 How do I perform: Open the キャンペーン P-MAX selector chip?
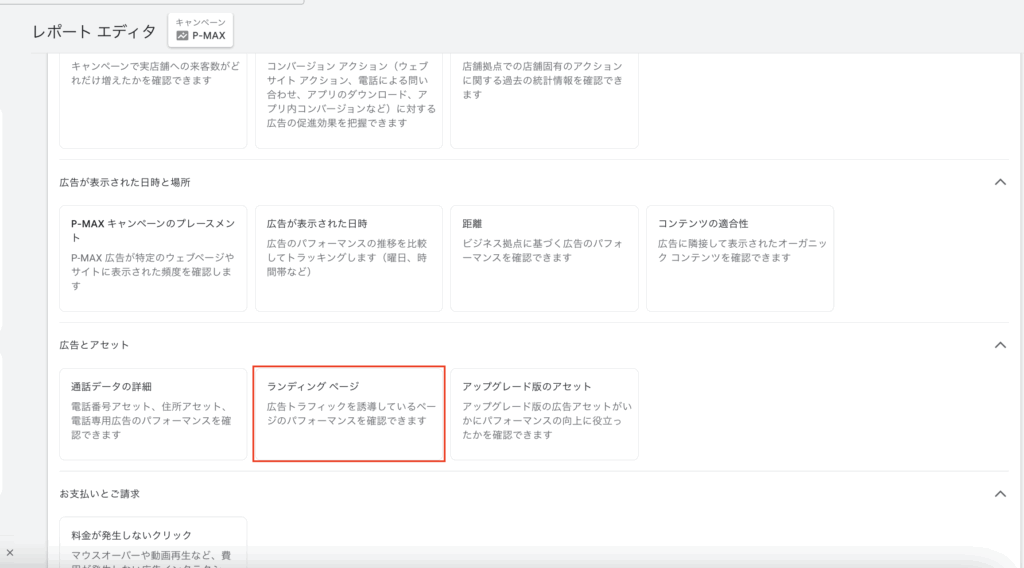click(201, 30)
